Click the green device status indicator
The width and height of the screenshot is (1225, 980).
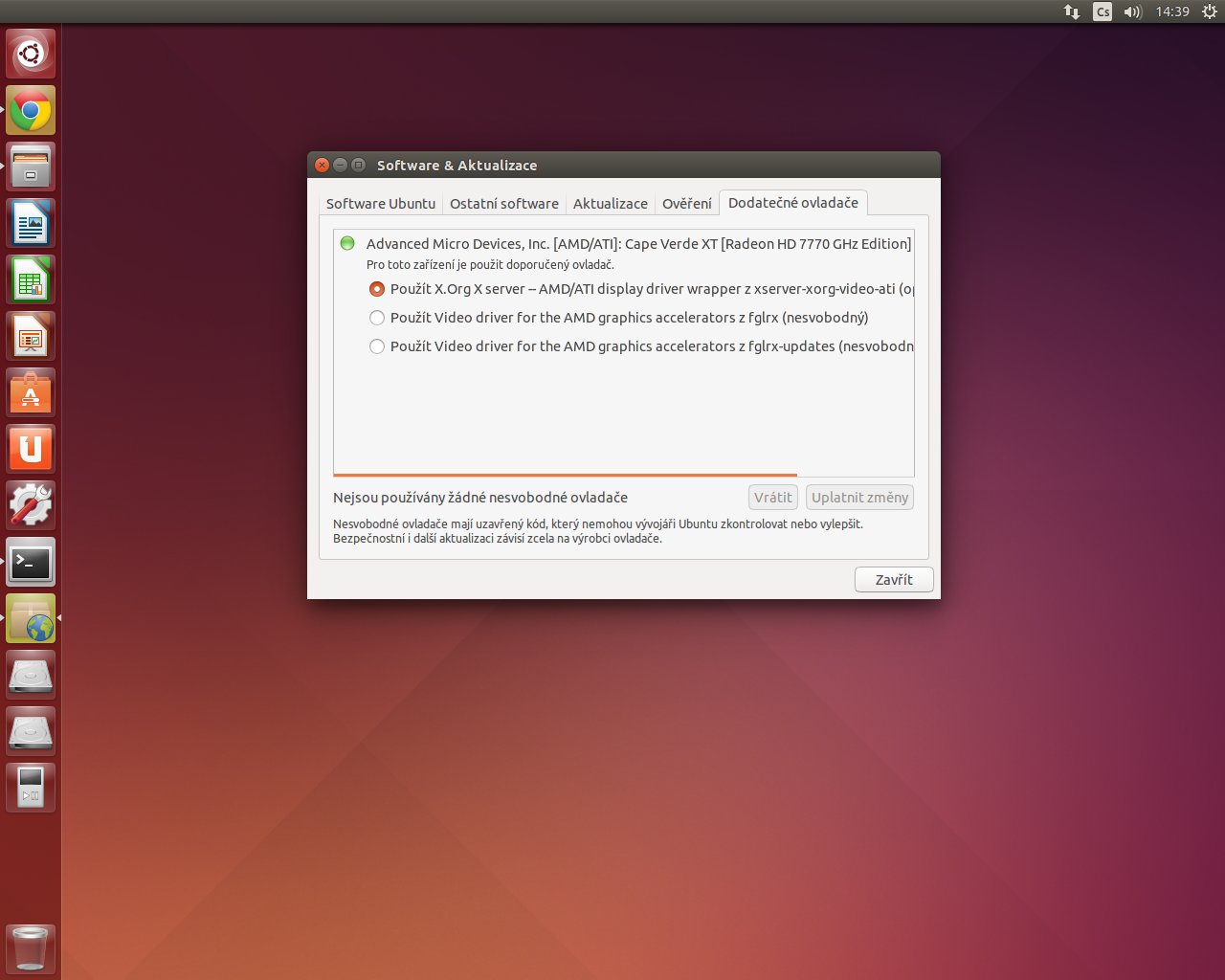click(347, 243)
